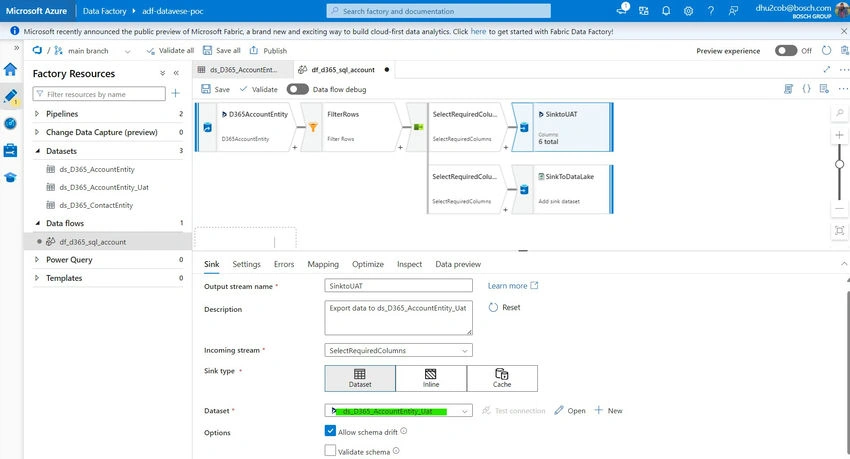
Task: Collapse the Datasets group
Action: (x=37, y=151)
